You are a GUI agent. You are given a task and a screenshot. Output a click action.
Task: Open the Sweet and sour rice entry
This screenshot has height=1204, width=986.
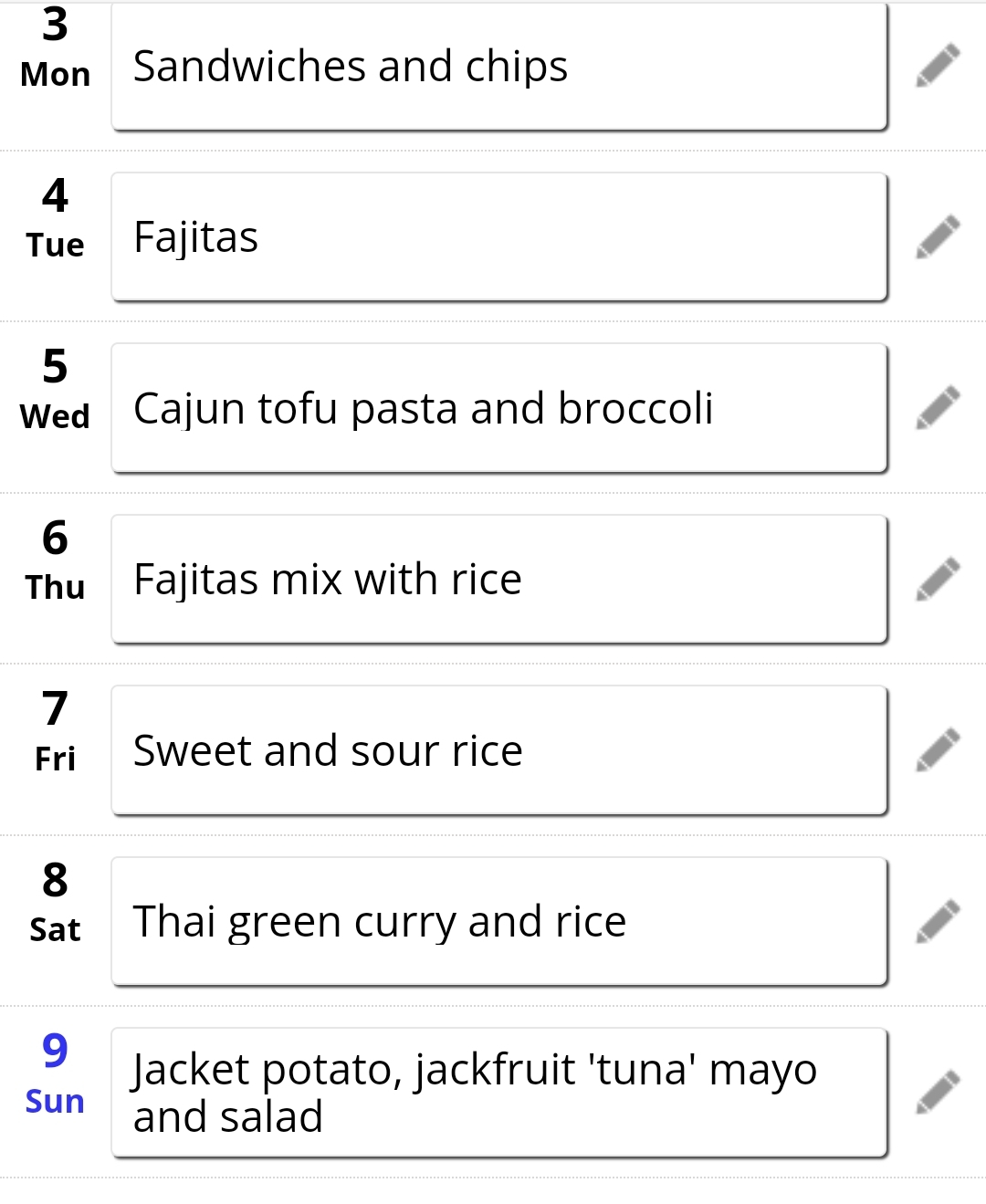point(499,750)
